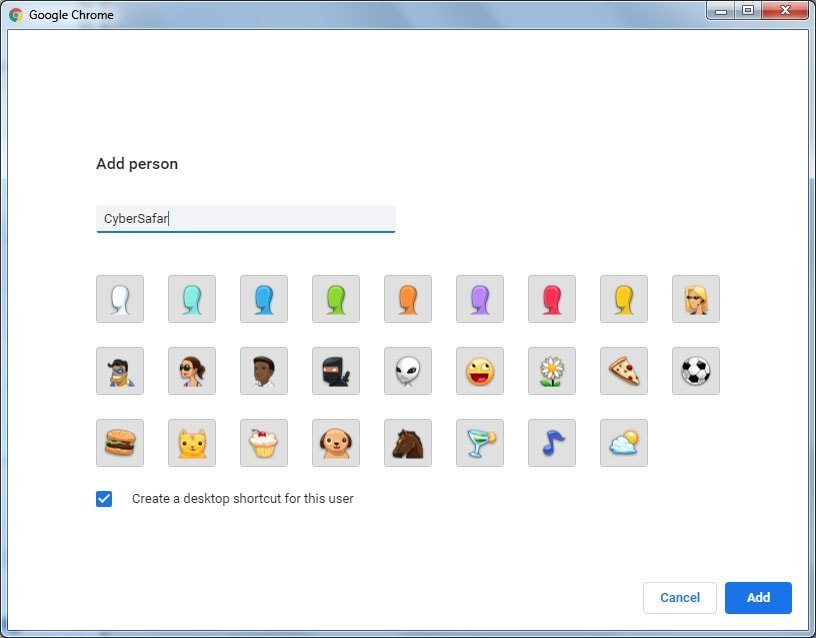Choose the alien avatar icon
Image resolution: width=816 pixels, height=638 pixels.
[x=408, y=371]
